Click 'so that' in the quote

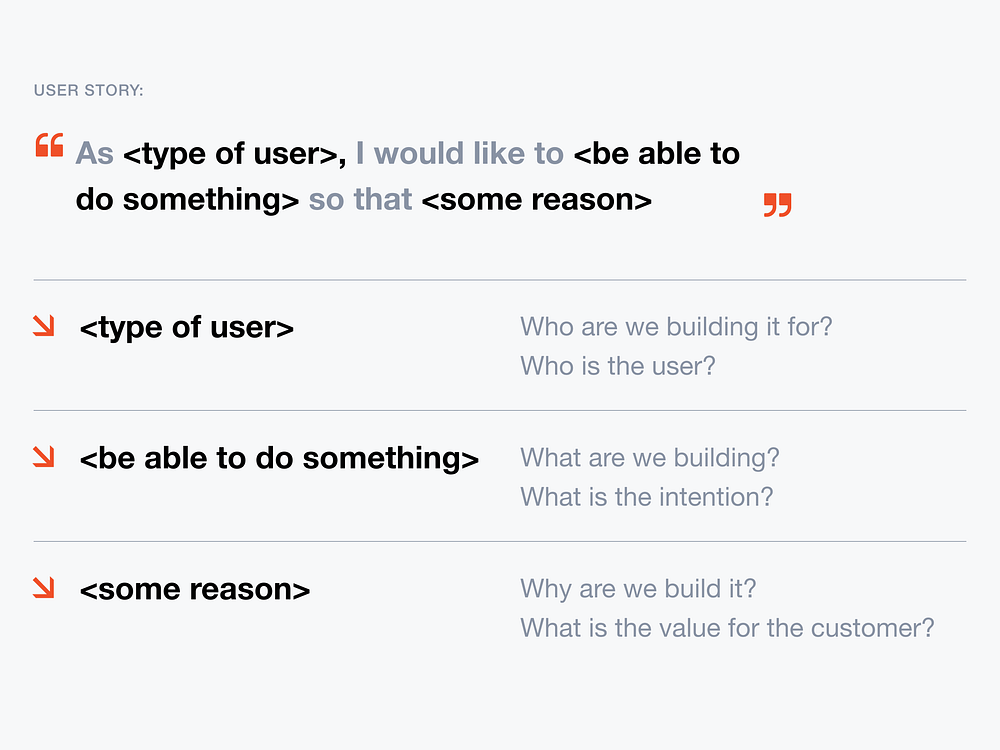[360, 200]
